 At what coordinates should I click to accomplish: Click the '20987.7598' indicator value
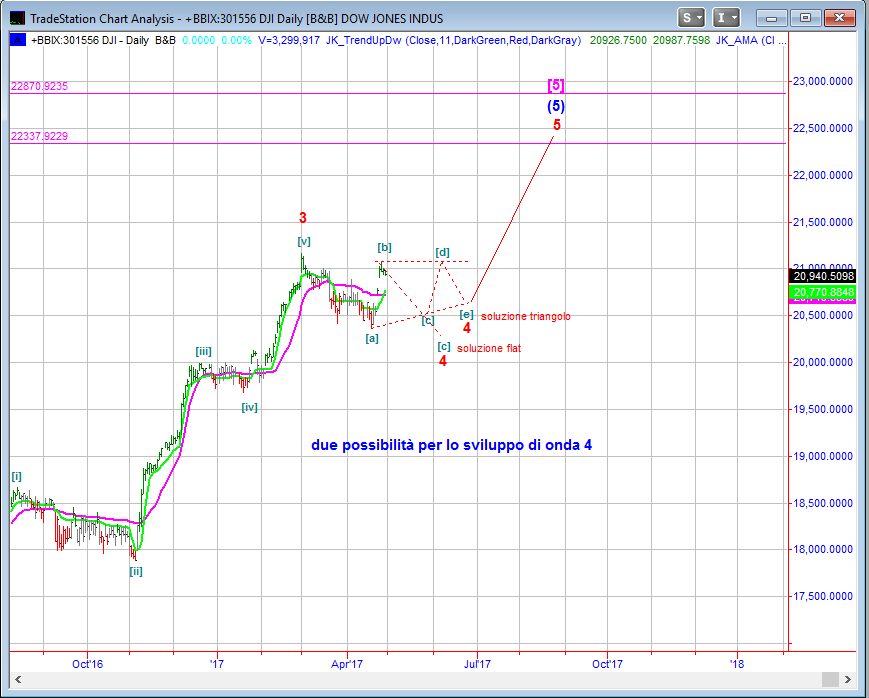[x=681, y=40]
